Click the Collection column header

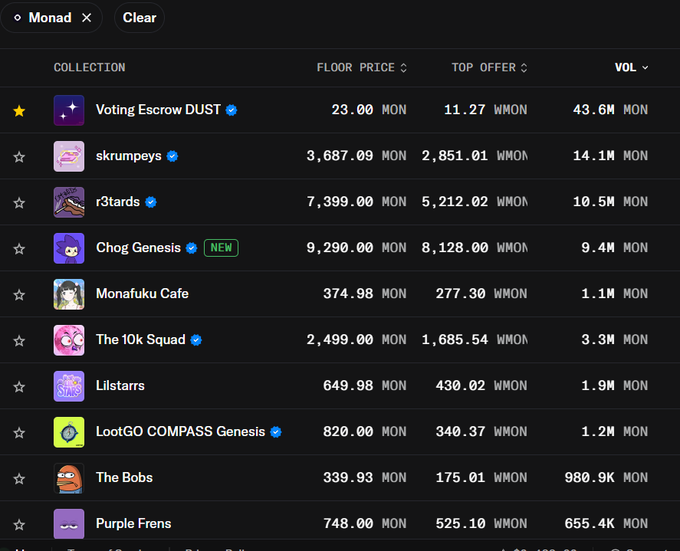[89, 68]
